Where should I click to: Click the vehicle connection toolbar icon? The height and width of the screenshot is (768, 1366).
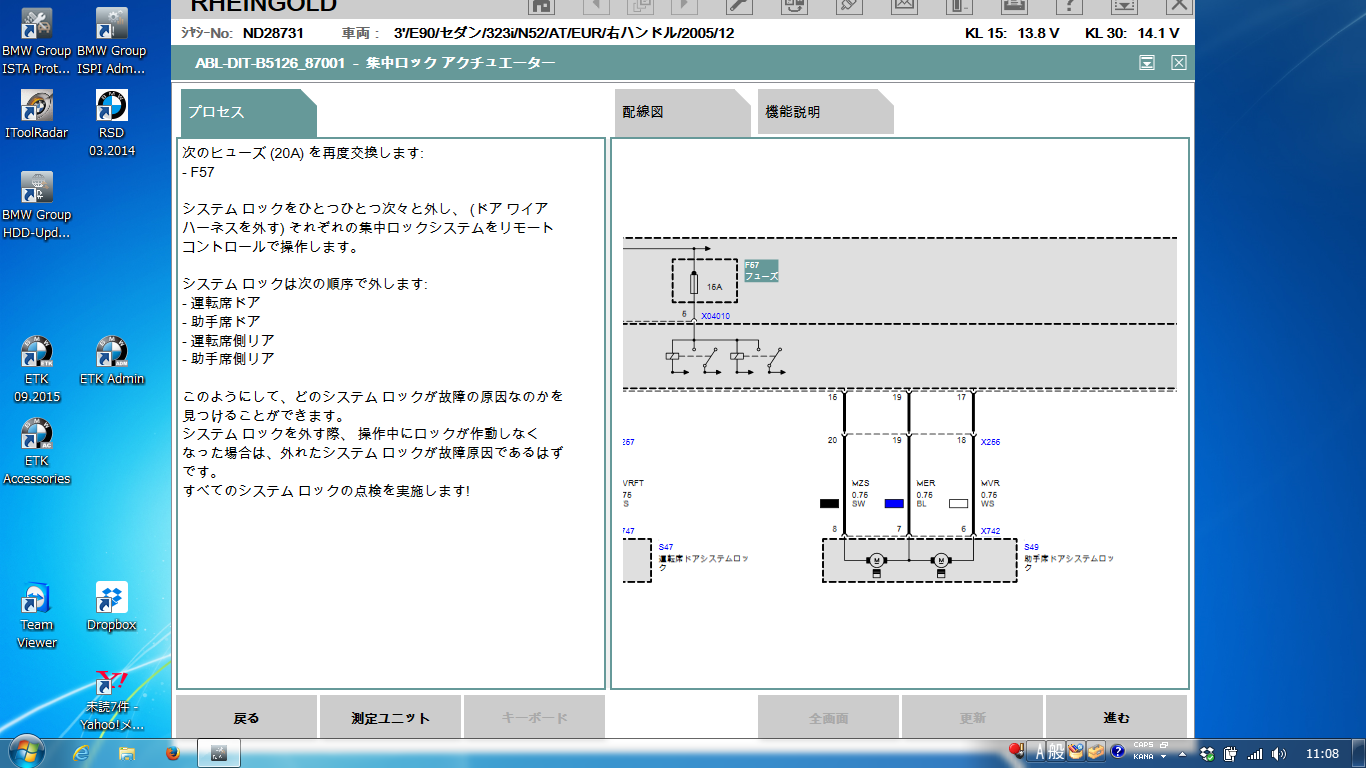coord(794,6)
